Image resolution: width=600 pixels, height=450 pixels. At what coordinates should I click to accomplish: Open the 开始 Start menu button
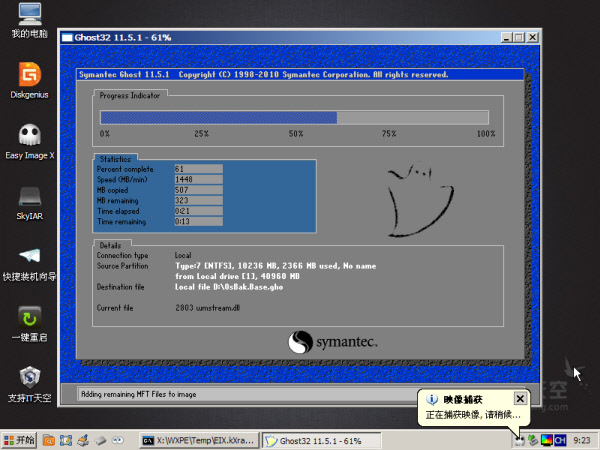(19, 440)
